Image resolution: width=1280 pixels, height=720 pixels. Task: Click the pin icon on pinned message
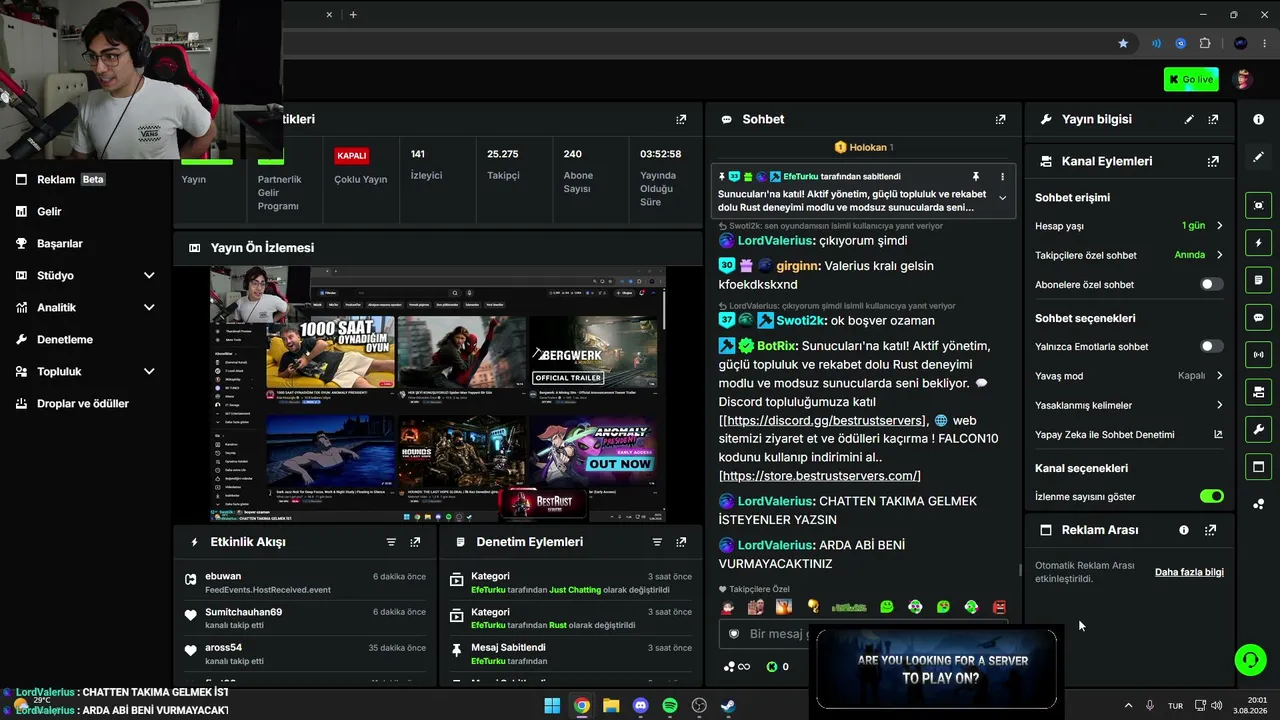(x=976, y=176)
